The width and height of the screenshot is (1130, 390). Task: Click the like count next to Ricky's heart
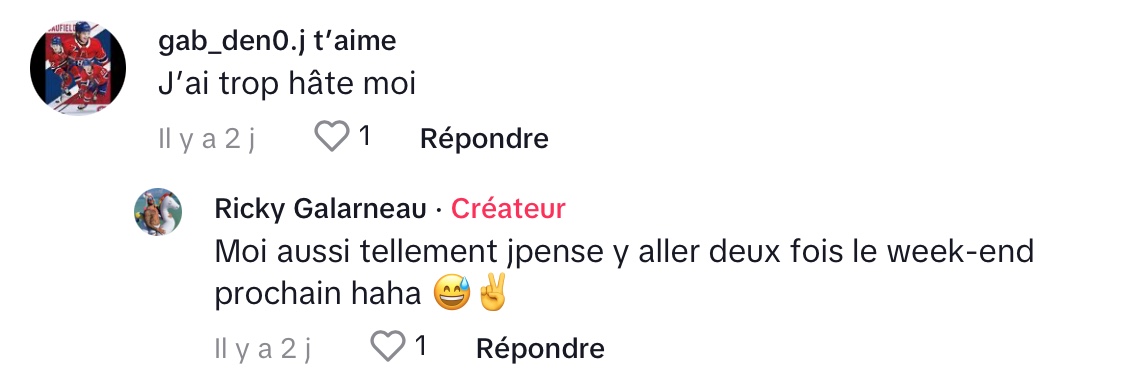421,347
